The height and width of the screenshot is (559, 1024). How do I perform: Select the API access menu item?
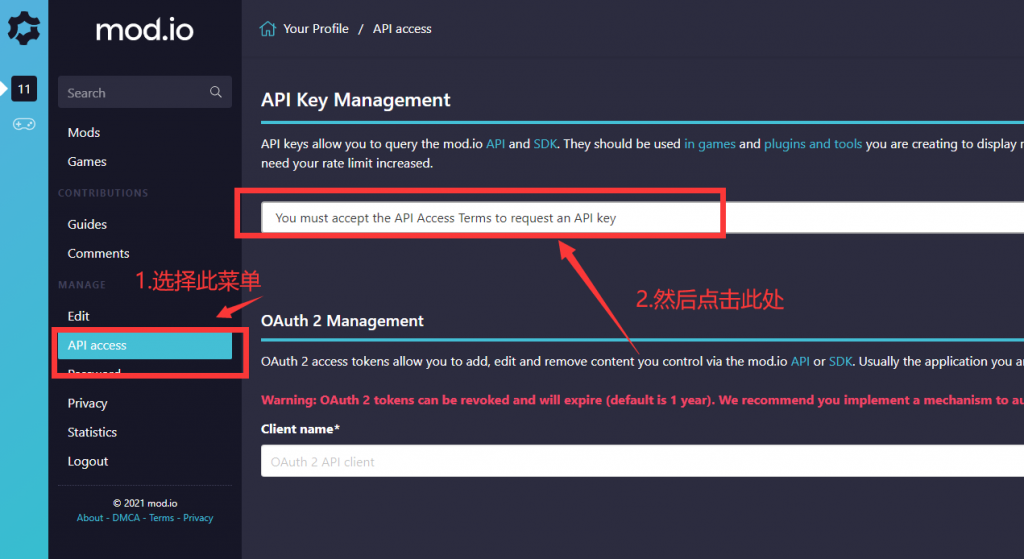(x=145, y=345)
